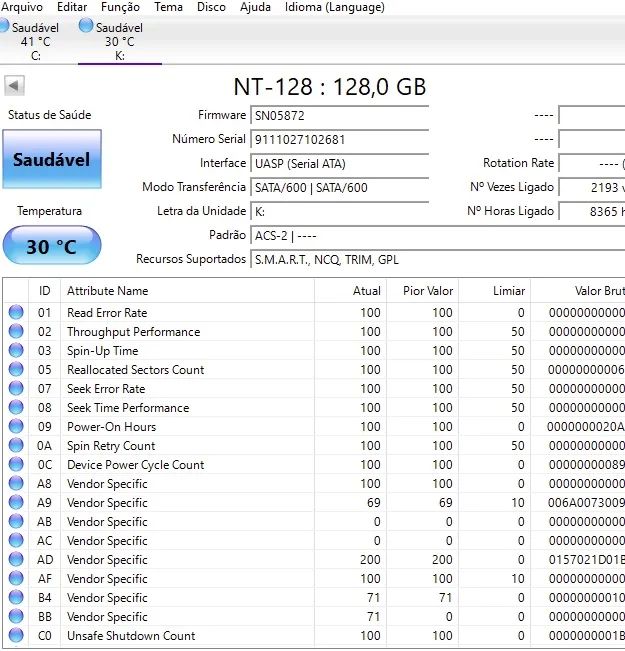Open the Função menu

(120, 7)
